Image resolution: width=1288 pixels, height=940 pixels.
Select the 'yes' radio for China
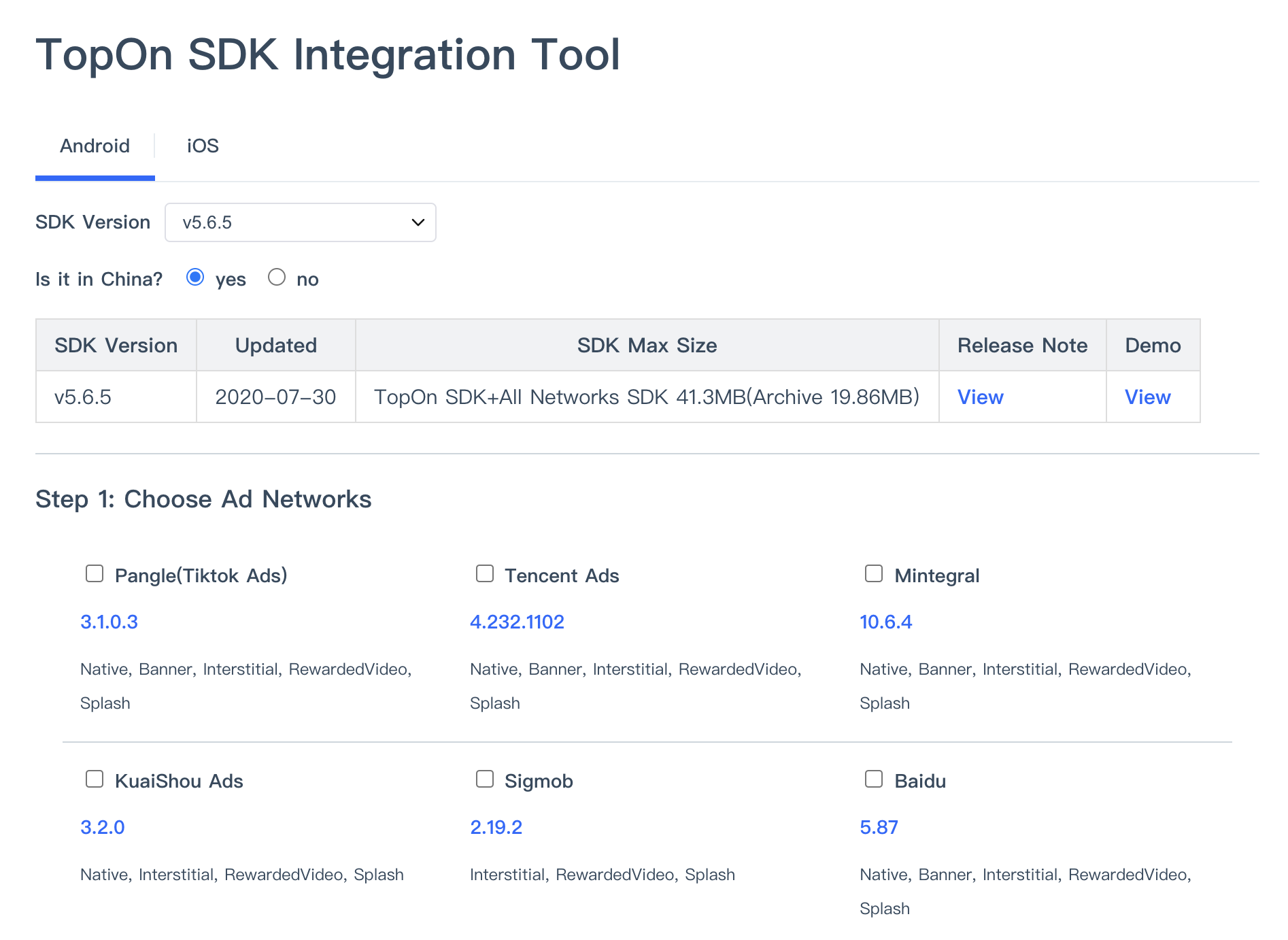[195, 278]
